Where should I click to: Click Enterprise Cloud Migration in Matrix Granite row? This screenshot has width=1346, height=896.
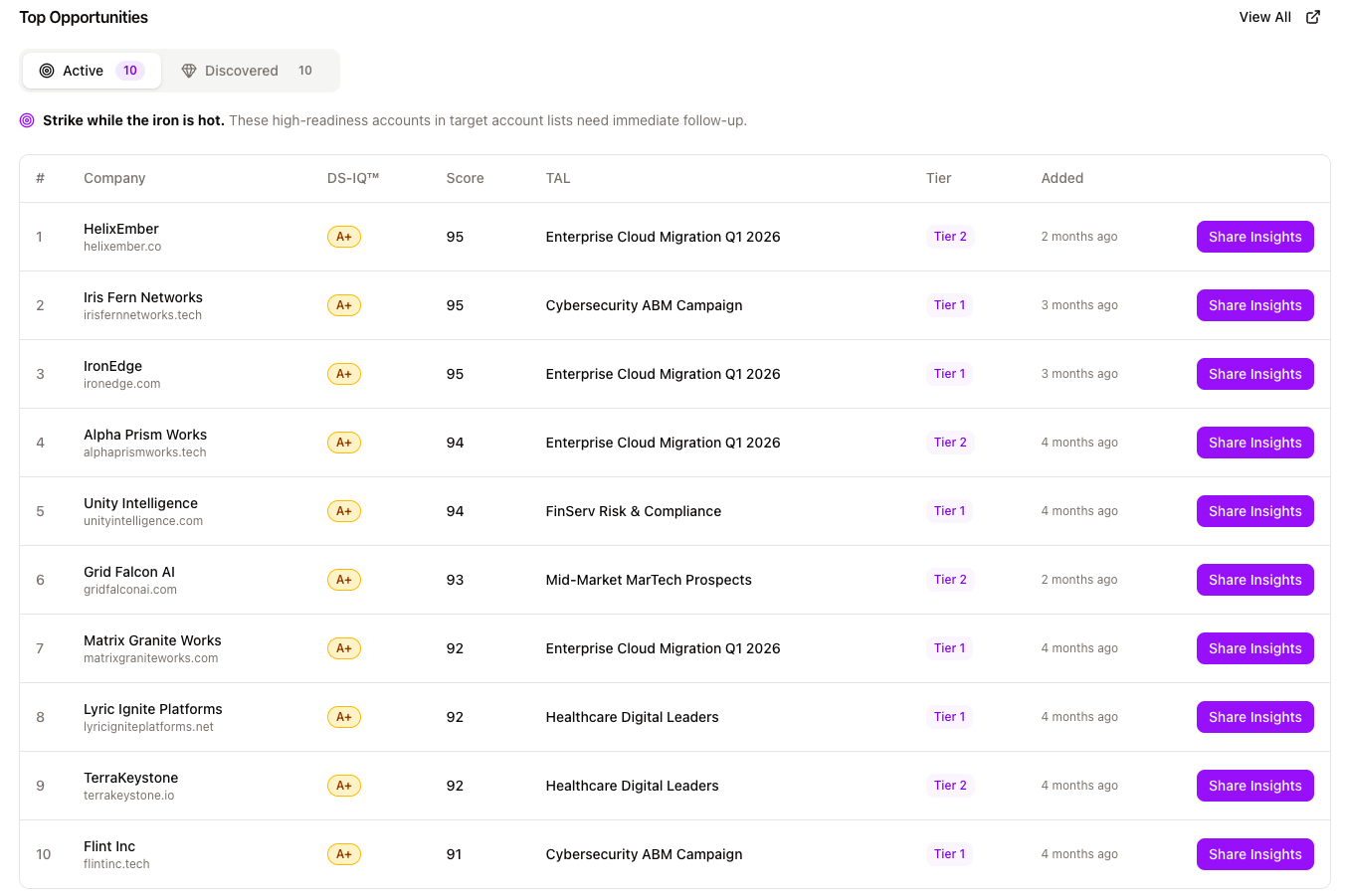coord(663,648)
